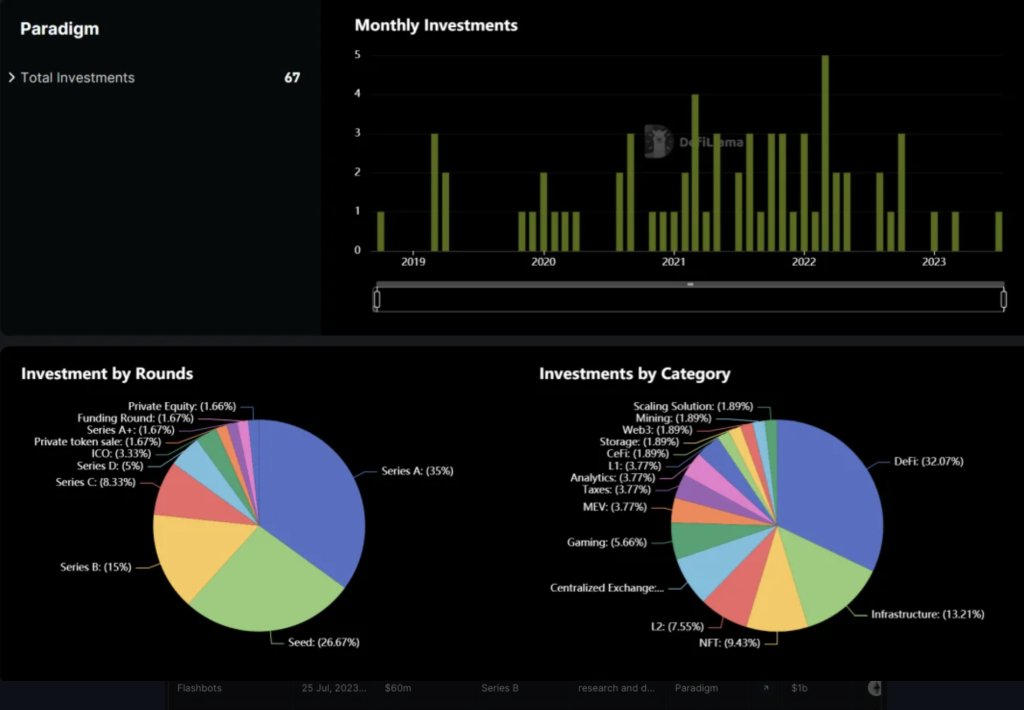This screenshot has width=1024, height=710.
Task: Grab the left handle of the date range slider
Action: (377, 299)
